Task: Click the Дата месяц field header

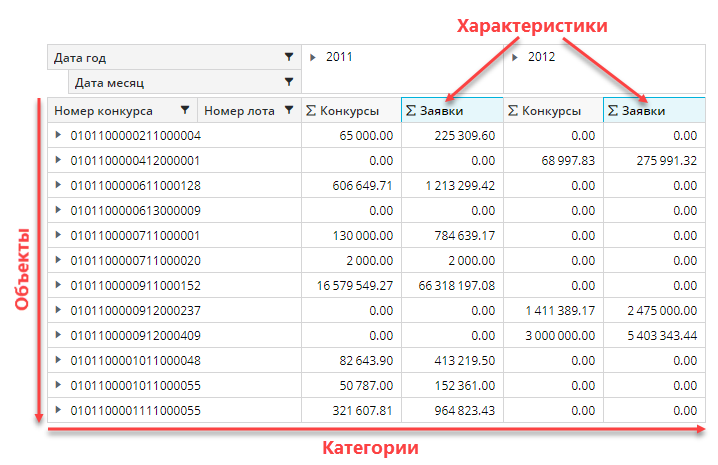Action: coord(170,82)
